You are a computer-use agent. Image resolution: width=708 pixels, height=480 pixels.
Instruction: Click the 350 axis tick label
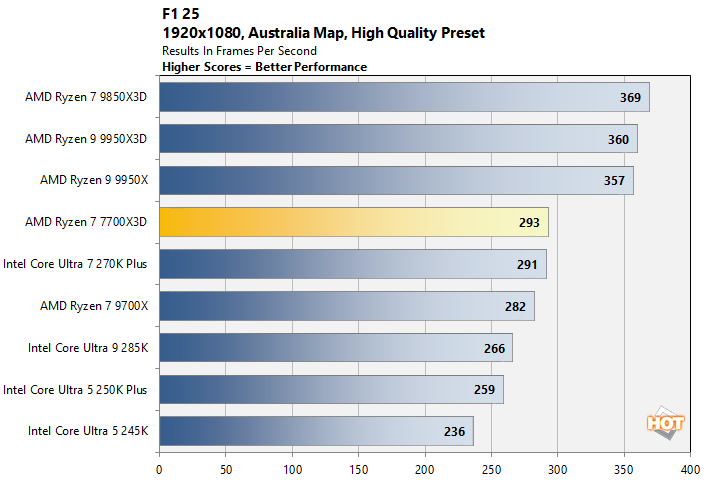pos(624,470)
